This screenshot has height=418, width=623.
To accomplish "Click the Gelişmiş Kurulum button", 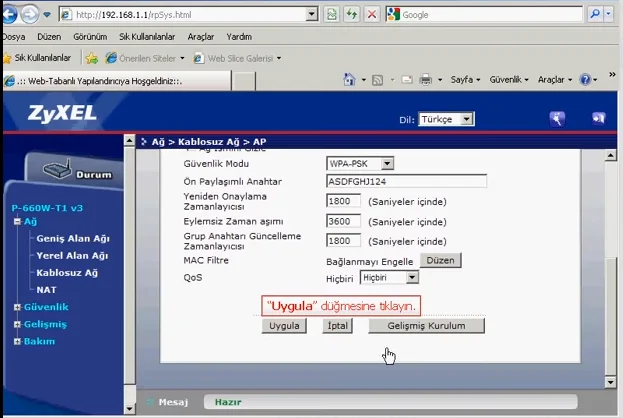I will pyautogui.click(x=426, y=326).
